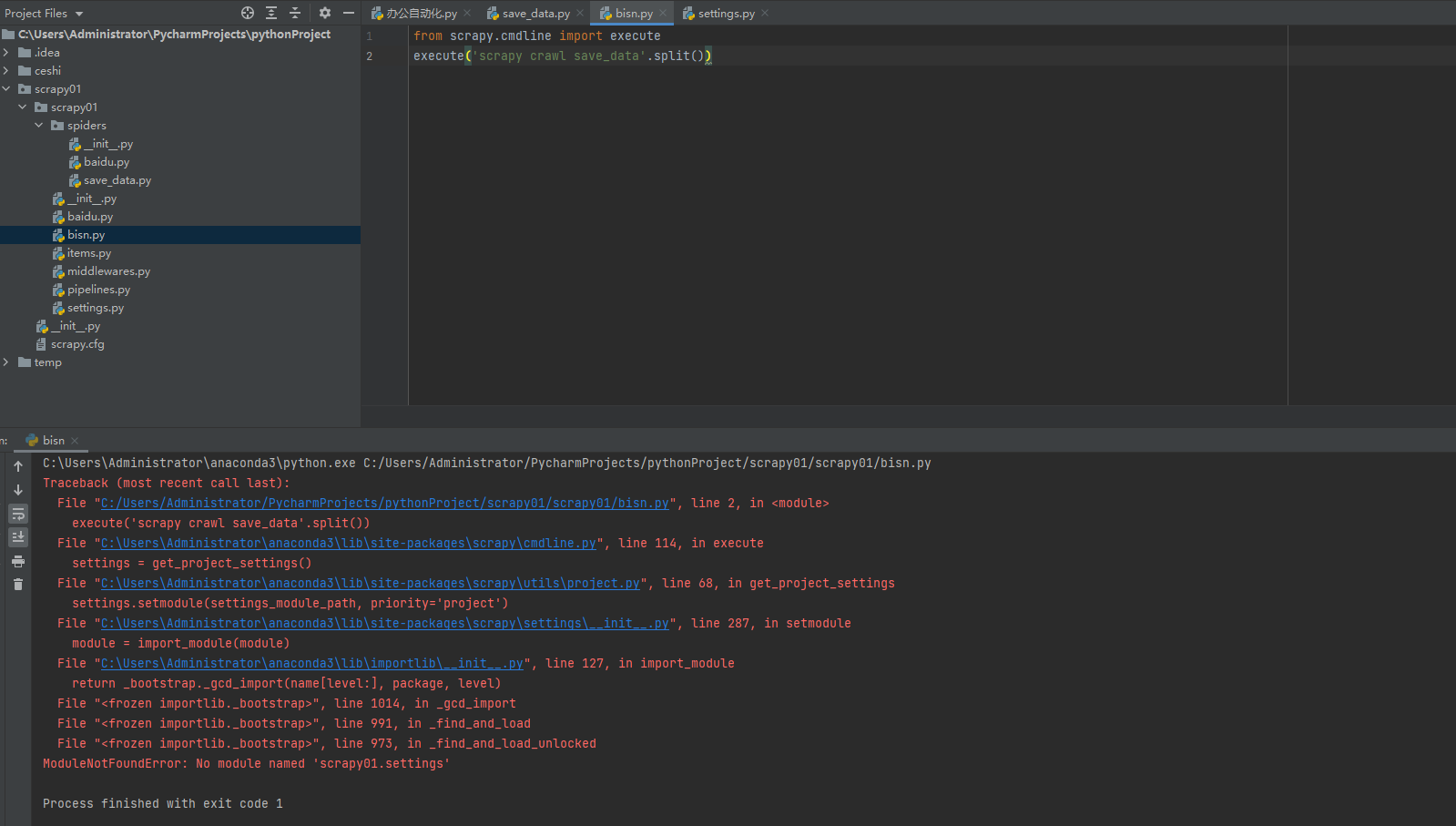Collapse the inner scrapy01 folder arrow
Viewport: 1456px width, 826px height.
tap(23, 107)
